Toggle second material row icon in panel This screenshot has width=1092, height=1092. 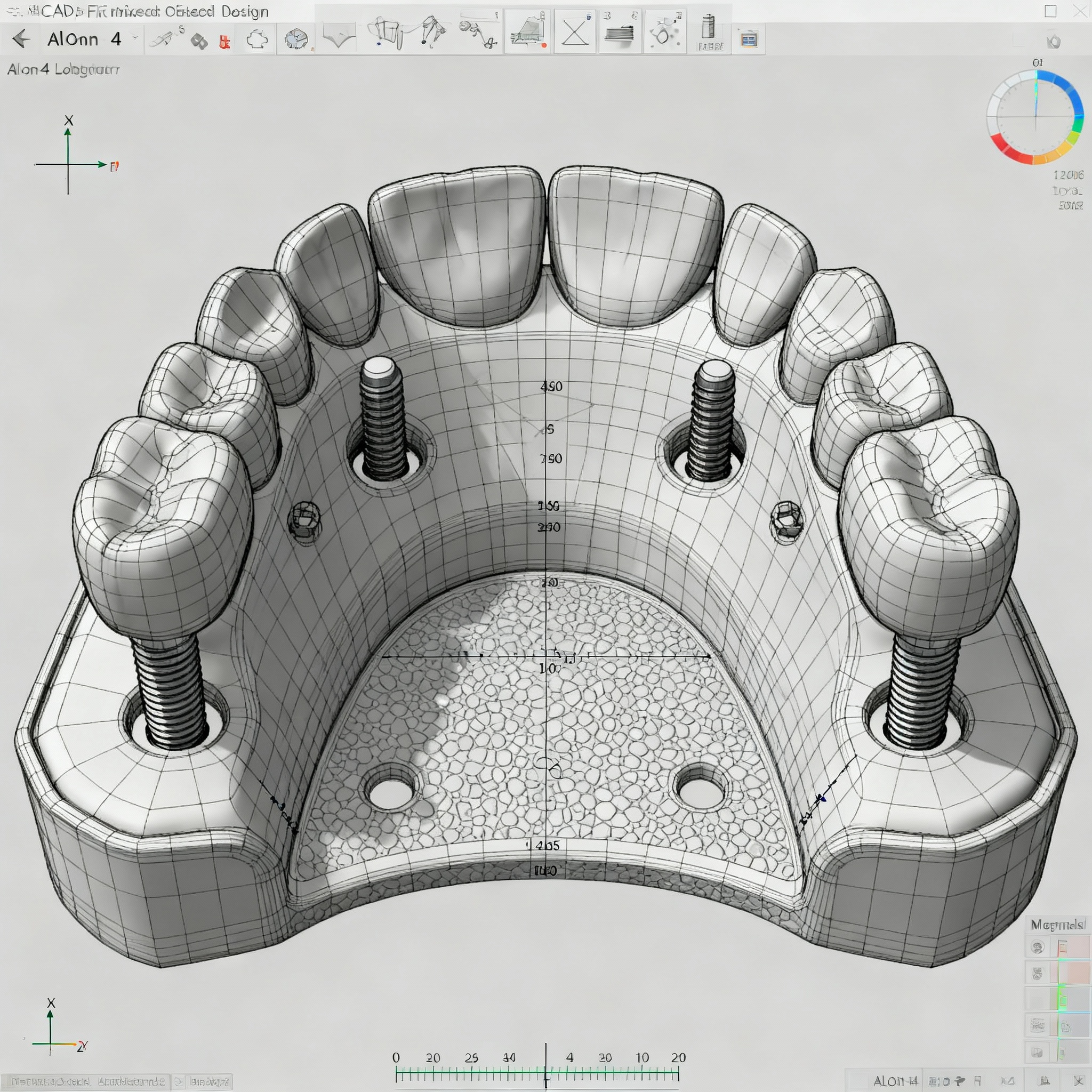coord(1037,973)
